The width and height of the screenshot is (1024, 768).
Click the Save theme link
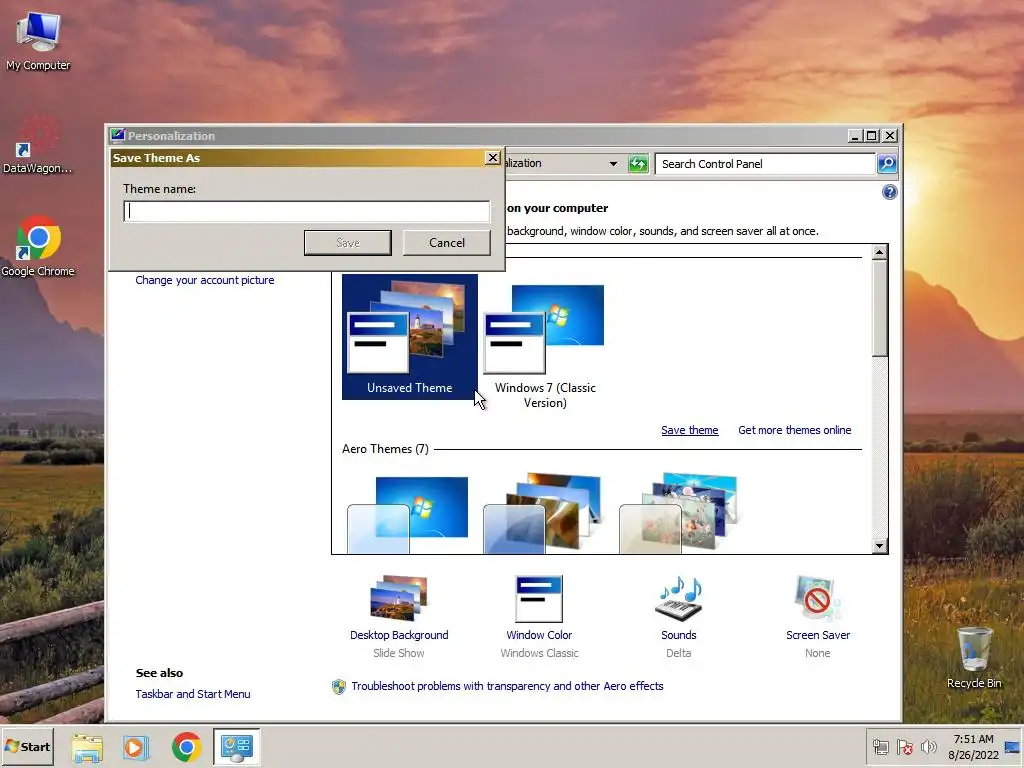click(690, 430)
